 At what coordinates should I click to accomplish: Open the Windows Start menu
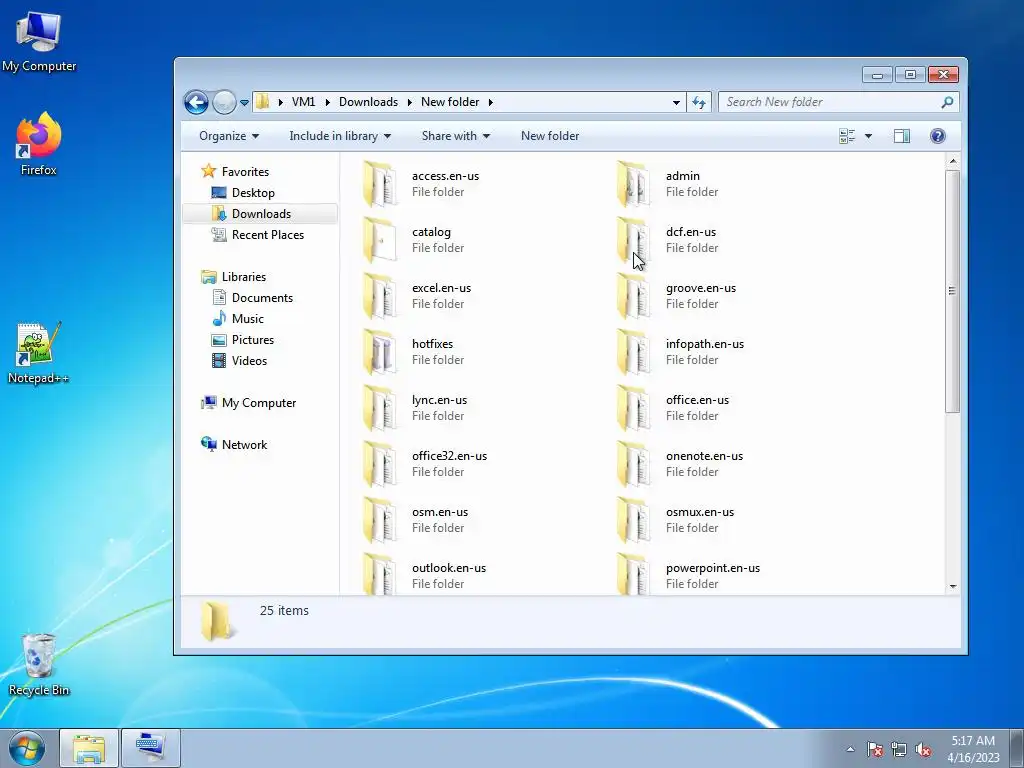(x=27, y=748)
